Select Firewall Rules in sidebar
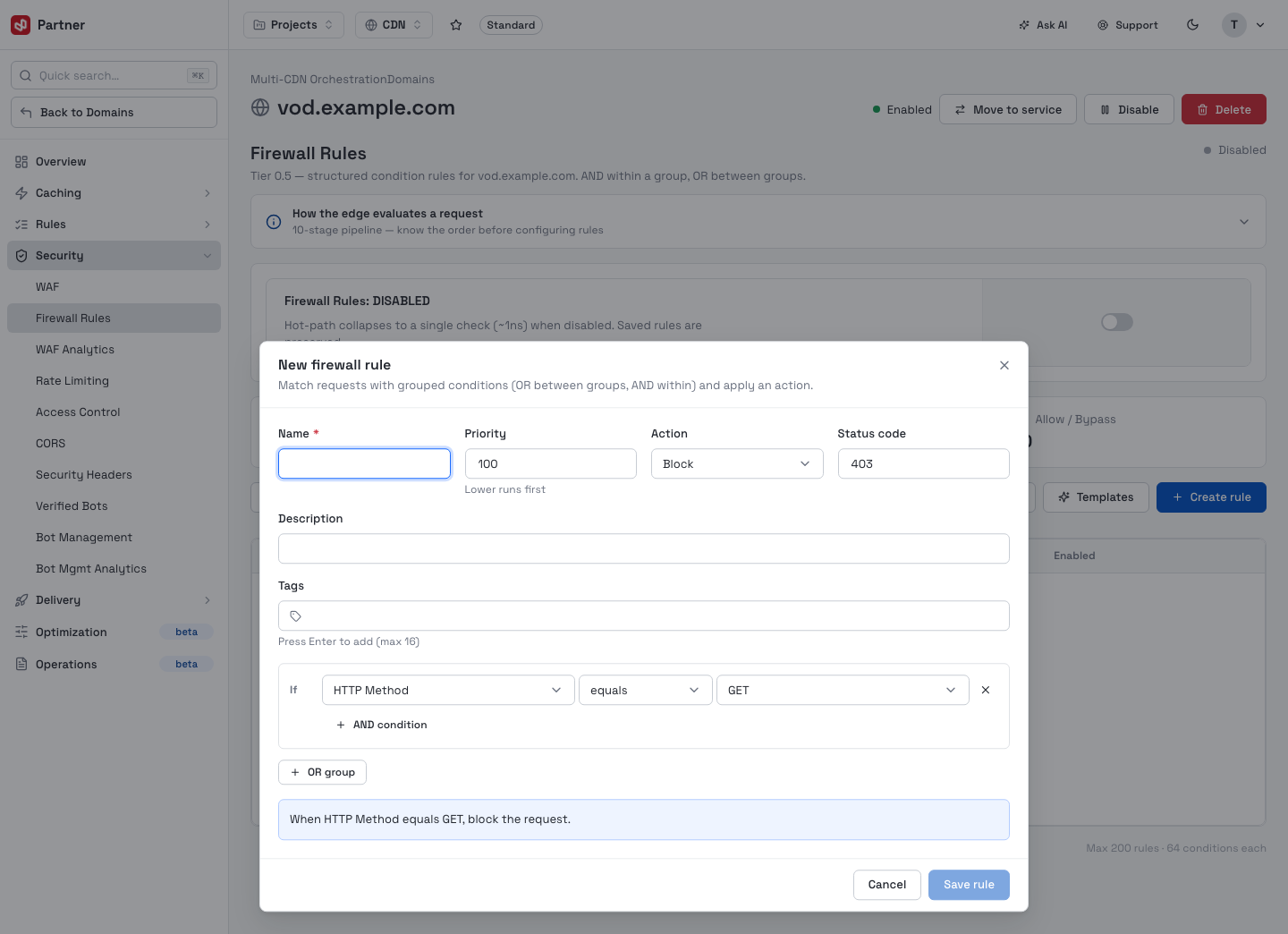This screenshot has height=934, width=1288. [x=114, y=318]
